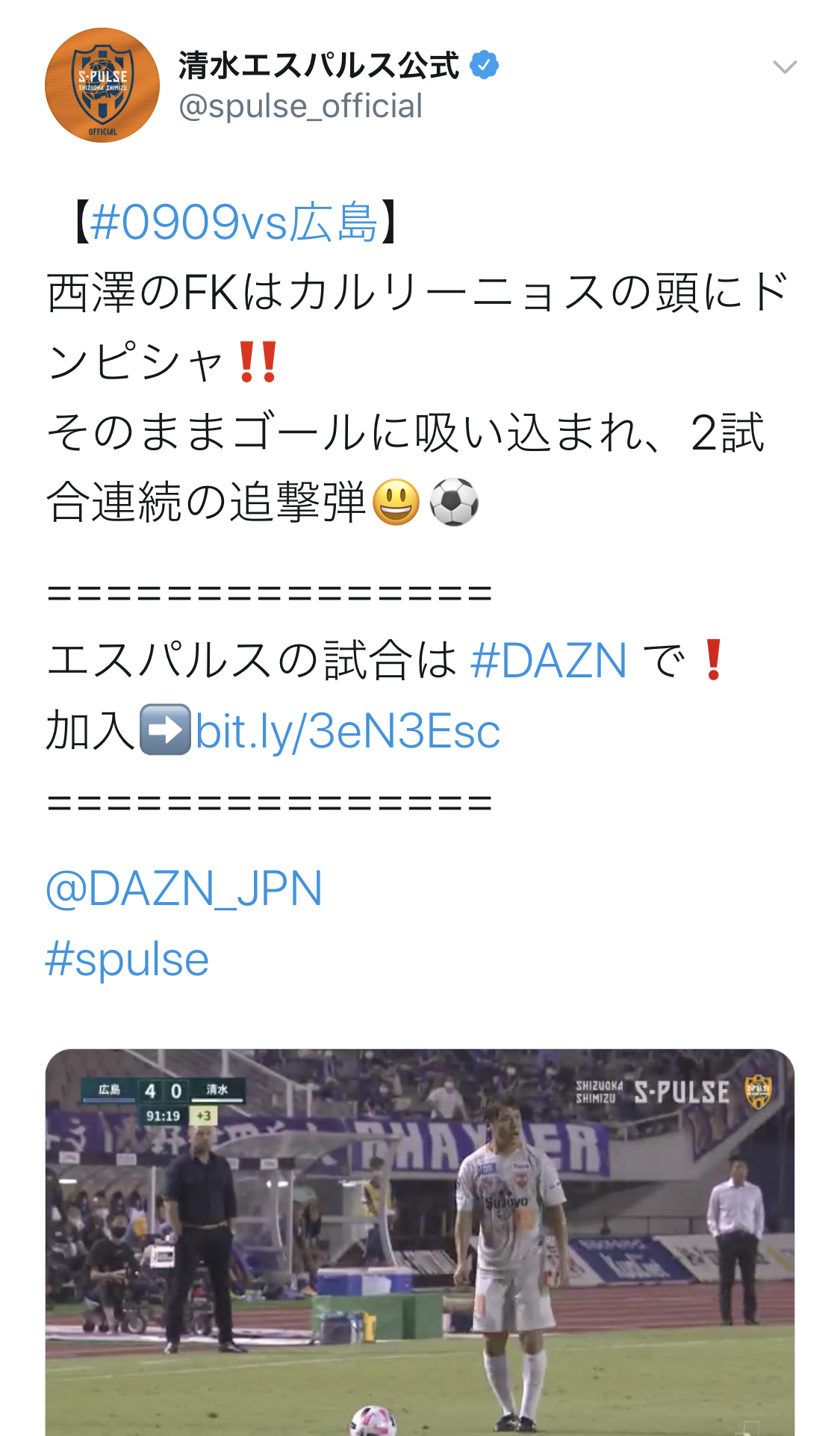Play the embedded match video
840x1436 pixels.
click(x=420, y=1242)
